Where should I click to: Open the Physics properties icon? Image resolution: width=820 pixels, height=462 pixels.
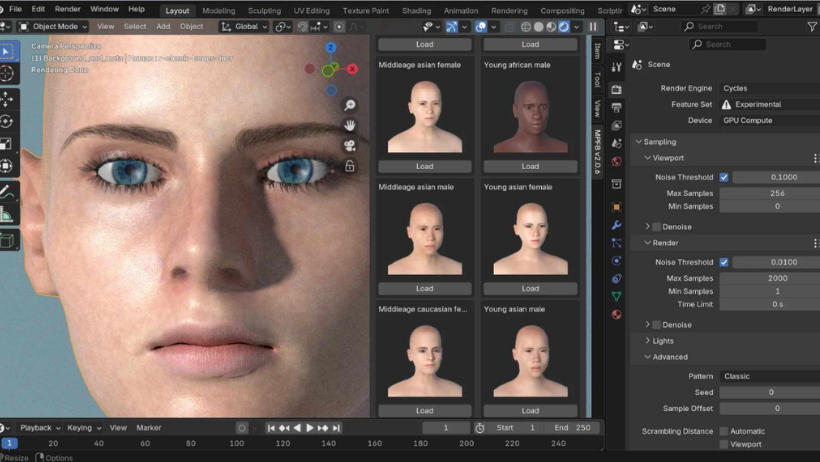617,261
